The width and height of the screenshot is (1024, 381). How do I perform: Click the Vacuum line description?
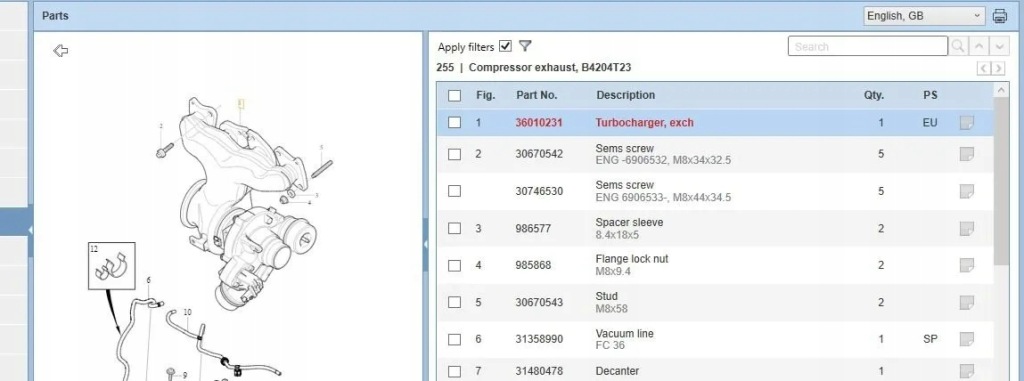pyautogui.click(x=624, y=333)
